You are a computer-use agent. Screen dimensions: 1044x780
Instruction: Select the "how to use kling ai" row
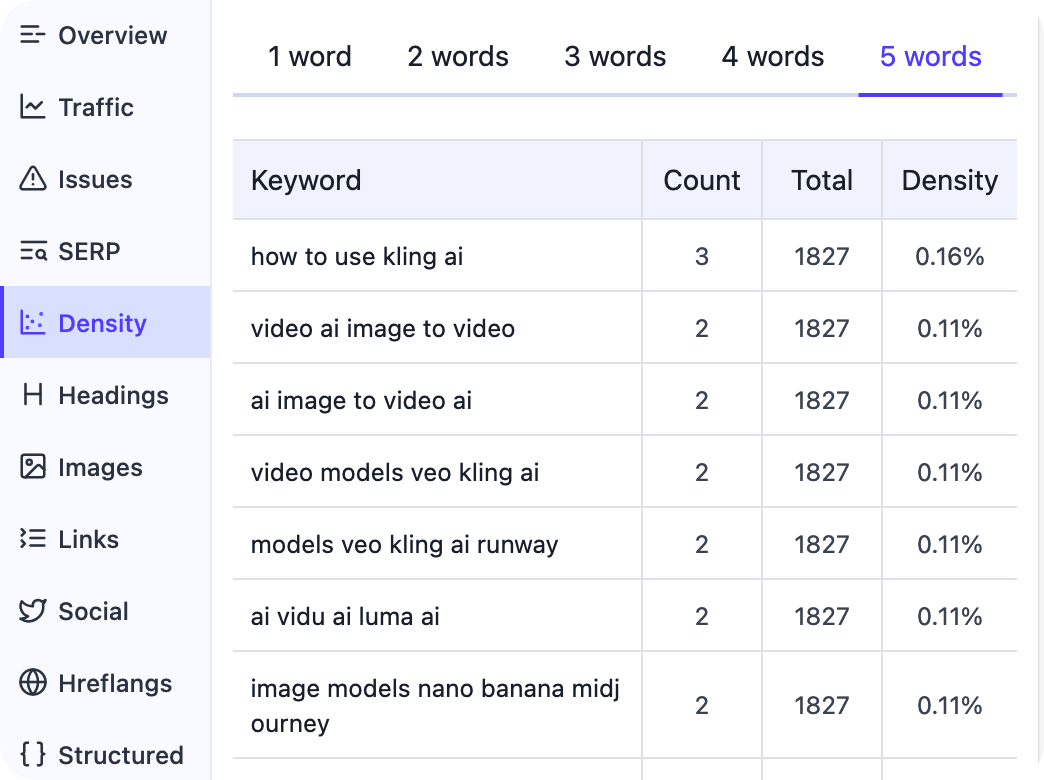(x=357, y=257)
